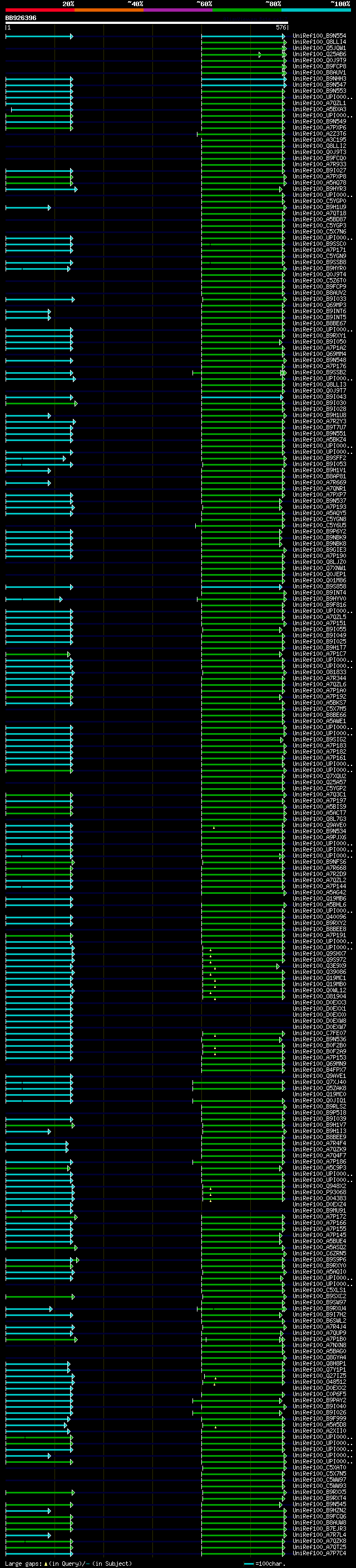Open hit UniRef100_B9SSC0
356x1568 pixels.
319,244
